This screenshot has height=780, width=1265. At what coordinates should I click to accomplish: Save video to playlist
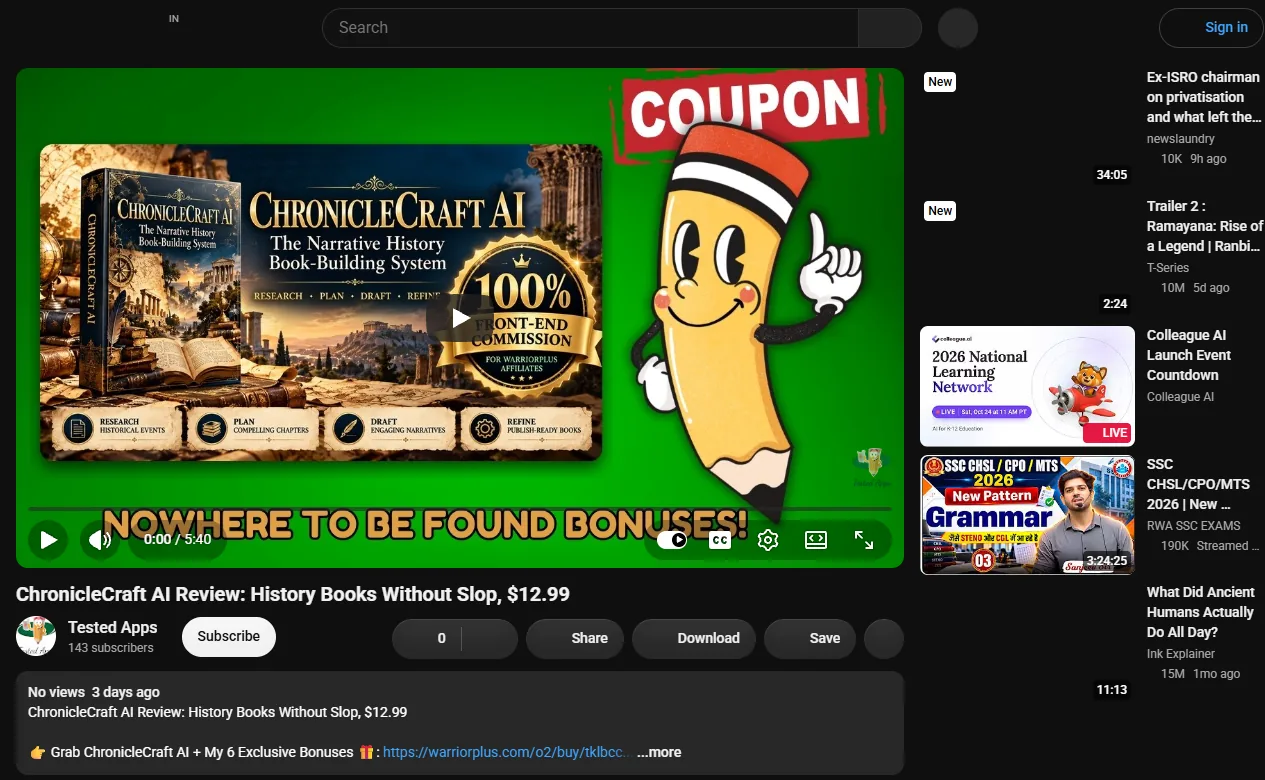[810, 638]
